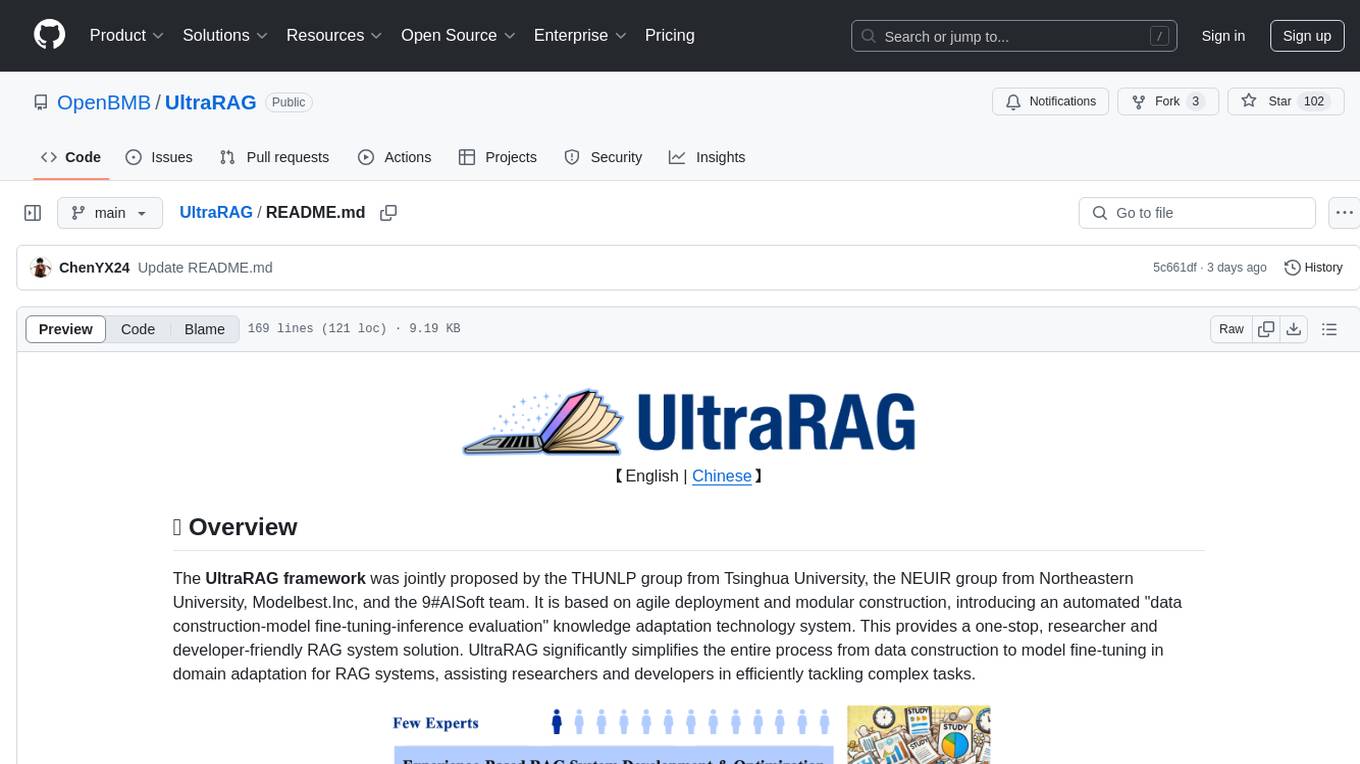Open the main branch selector dropdown
1360x764 pixels.
(110, 213)
